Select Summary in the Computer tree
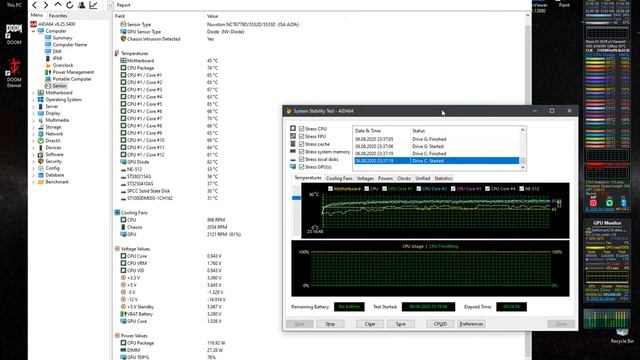Image resolution: width=640 pixels, height=360 pixels. tap(62, 38)
